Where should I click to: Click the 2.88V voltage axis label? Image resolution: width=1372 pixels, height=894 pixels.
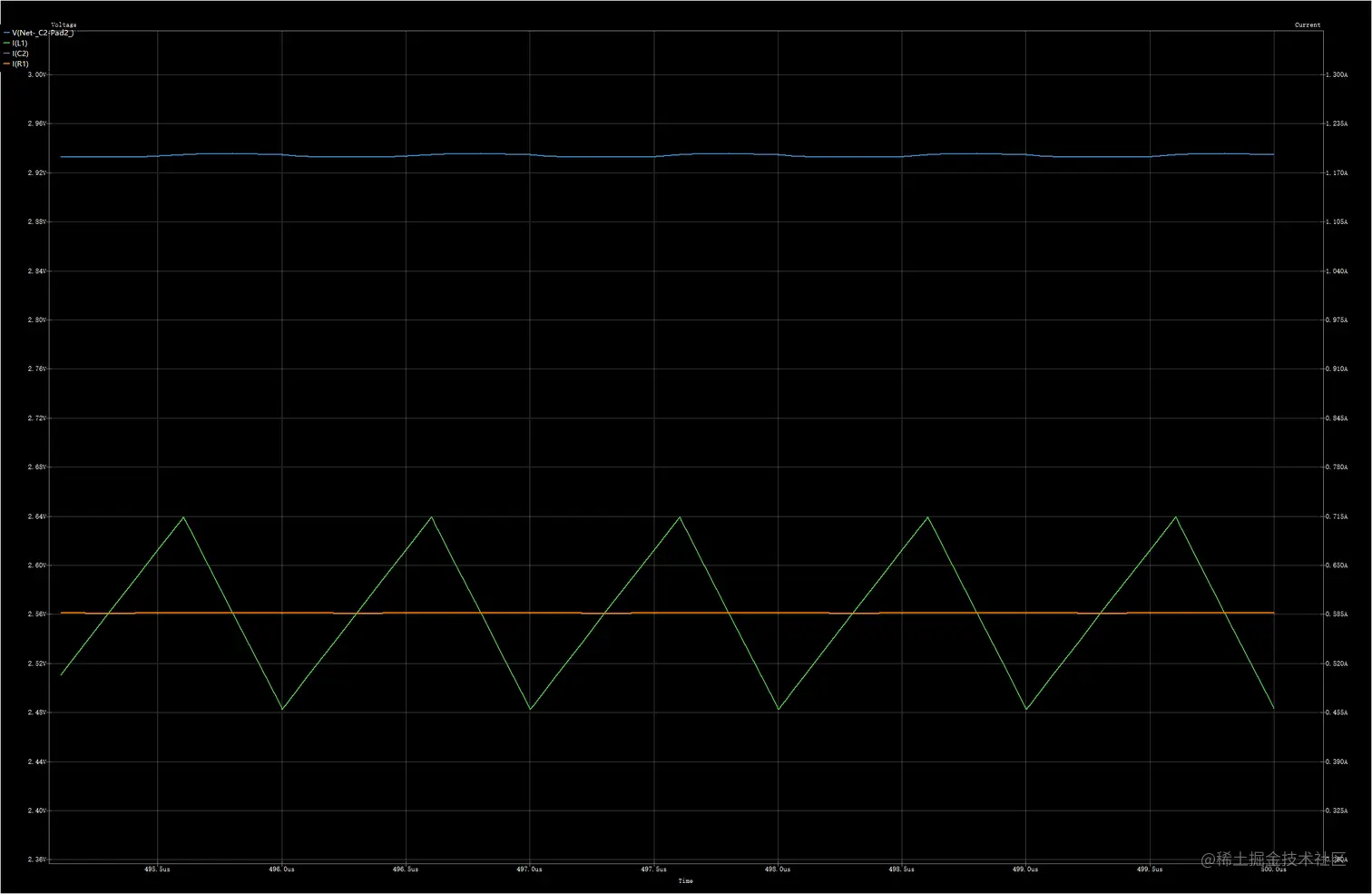pyautogui.click(x=36, y=221)
